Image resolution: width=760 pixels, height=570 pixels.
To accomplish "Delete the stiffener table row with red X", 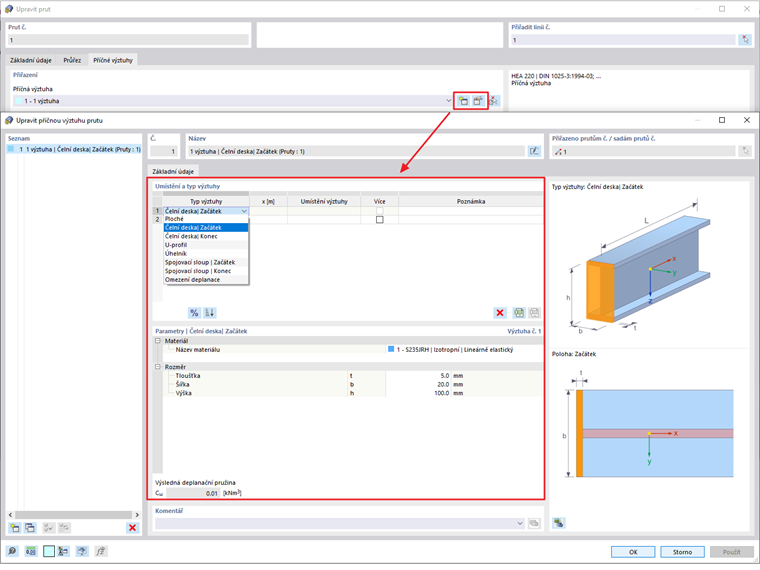I will coord(500,313).
